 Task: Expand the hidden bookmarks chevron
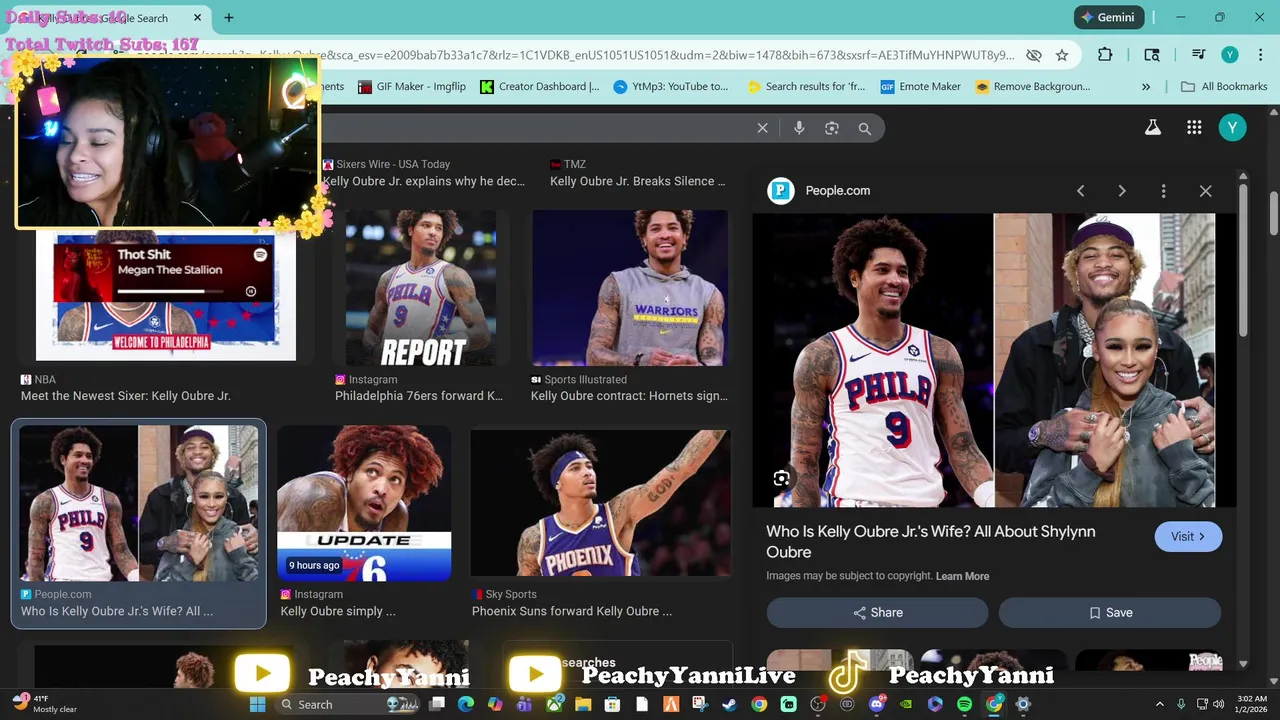coord(1146,87)
